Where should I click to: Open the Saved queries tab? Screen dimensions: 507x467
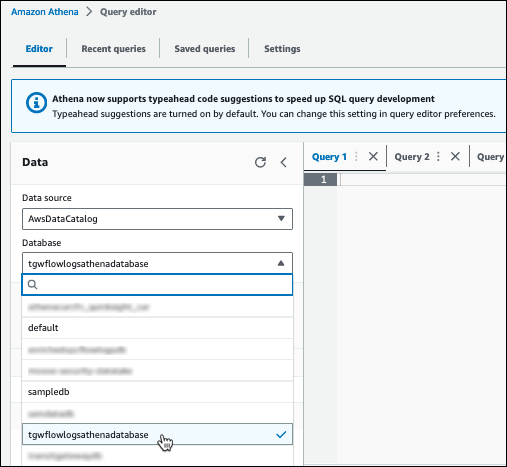coord(205,49)
